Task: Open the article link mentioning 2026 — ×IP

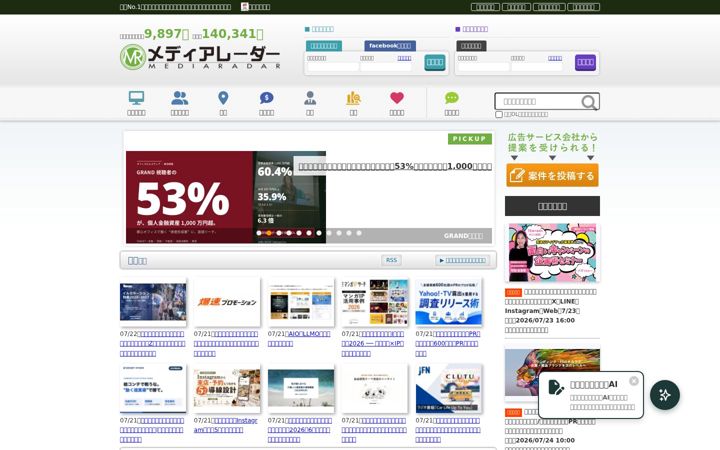Action: pos(373,344)
